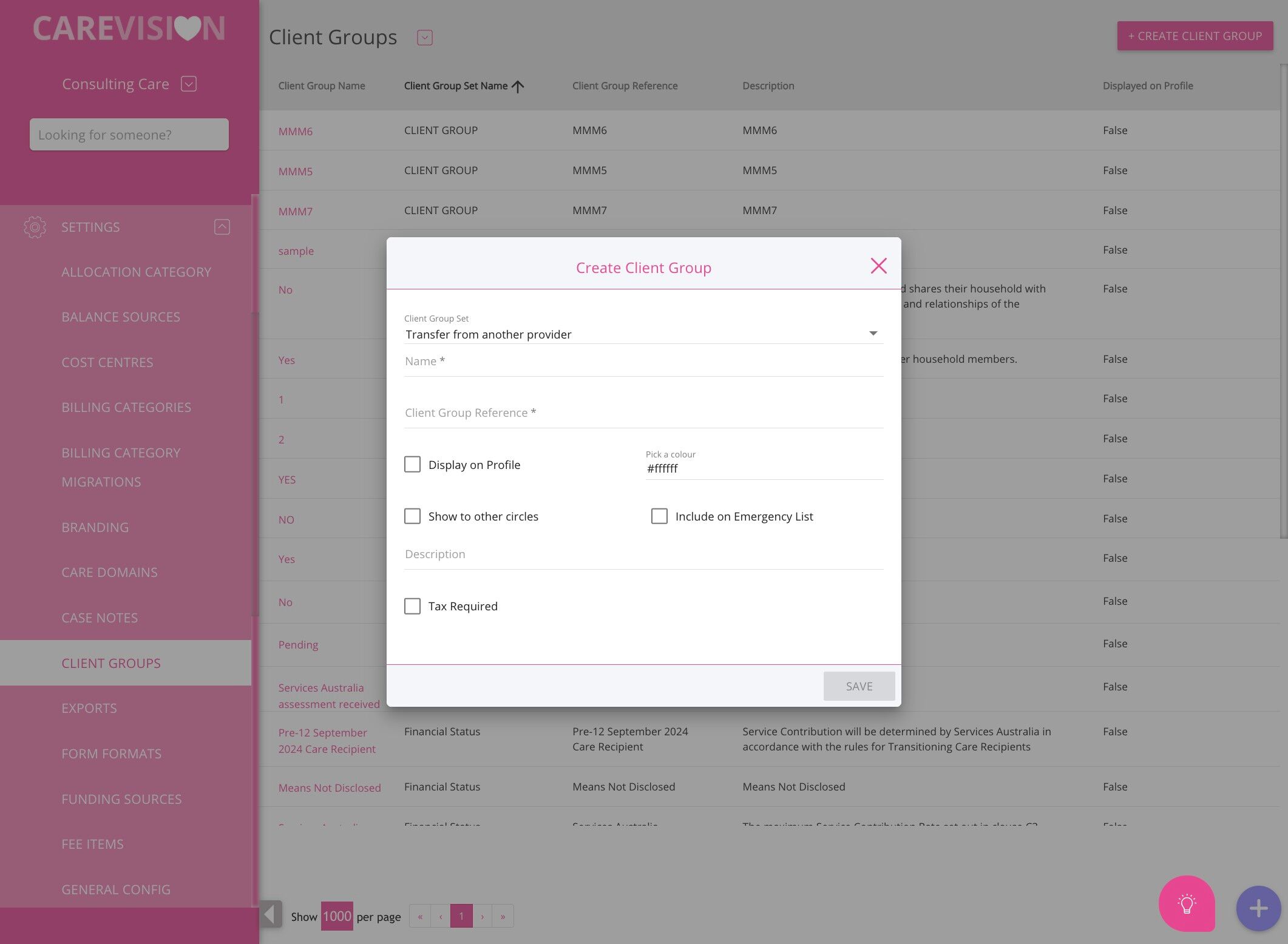This screenshot has height=944, width=1288.
Task: Close the Create Client Group dialog
Action: coord(878,266)
